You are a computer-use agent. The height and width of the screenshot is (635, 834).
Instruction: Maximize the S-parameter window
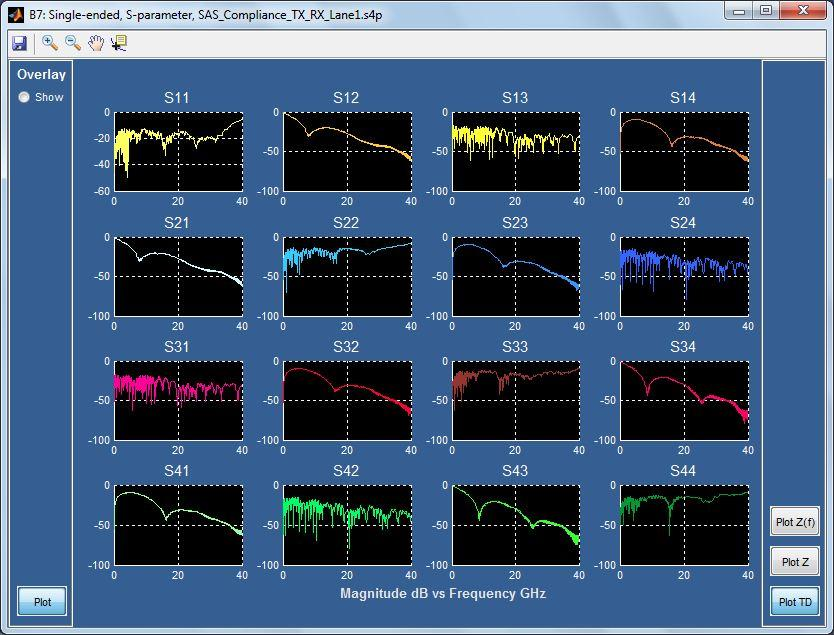coord(766,11)
